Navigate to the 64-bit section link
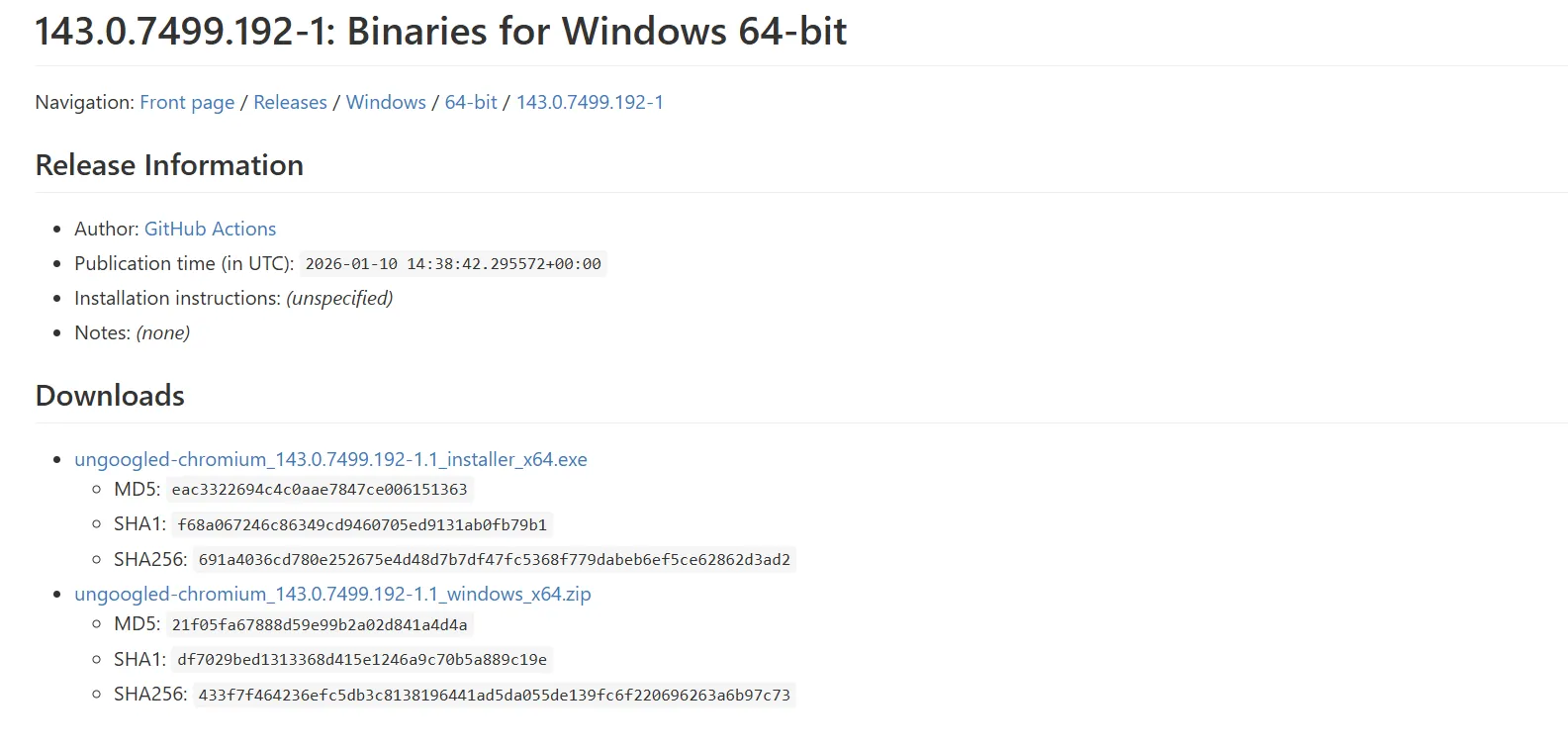Screen dimensions: 1568x747 point(471,102)
